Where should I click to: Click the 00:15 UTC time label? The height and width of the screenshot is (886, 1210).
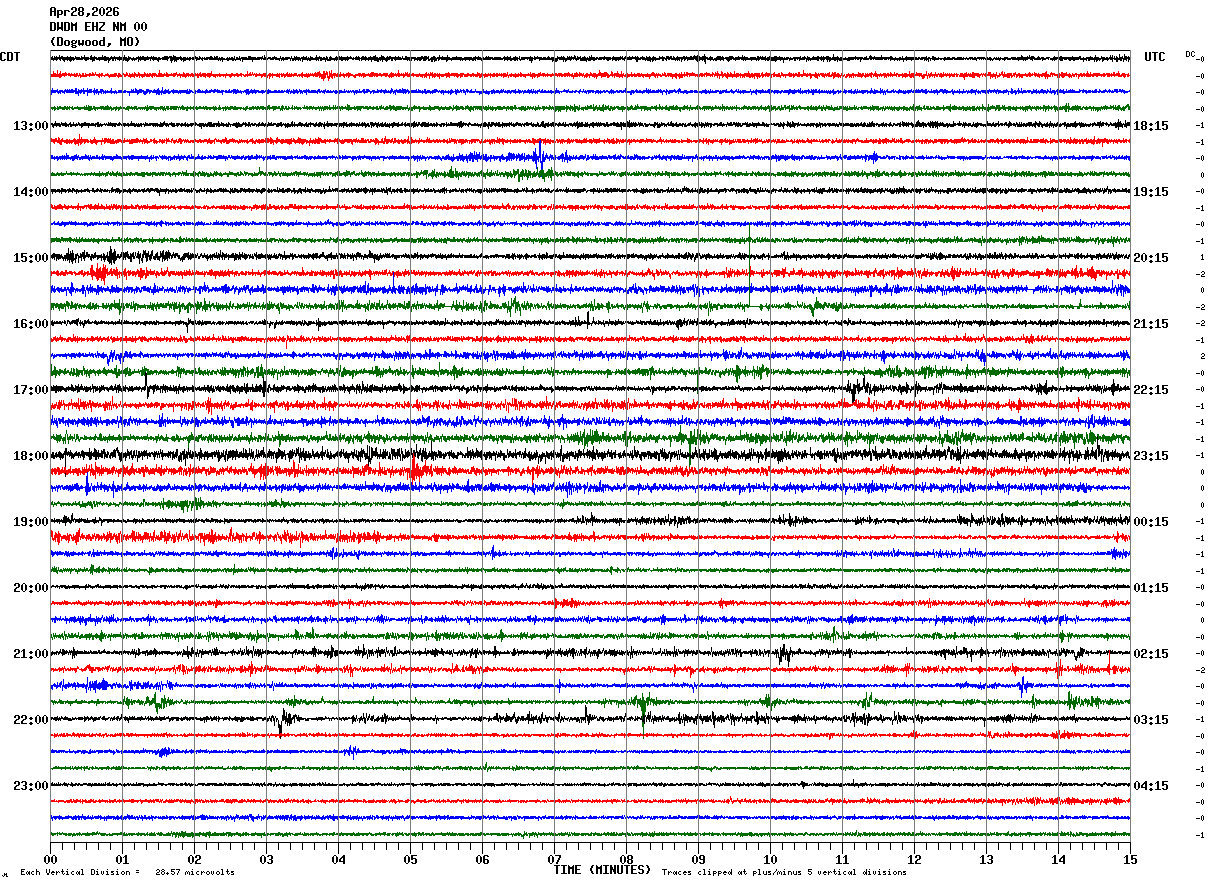click(1150, 522)
